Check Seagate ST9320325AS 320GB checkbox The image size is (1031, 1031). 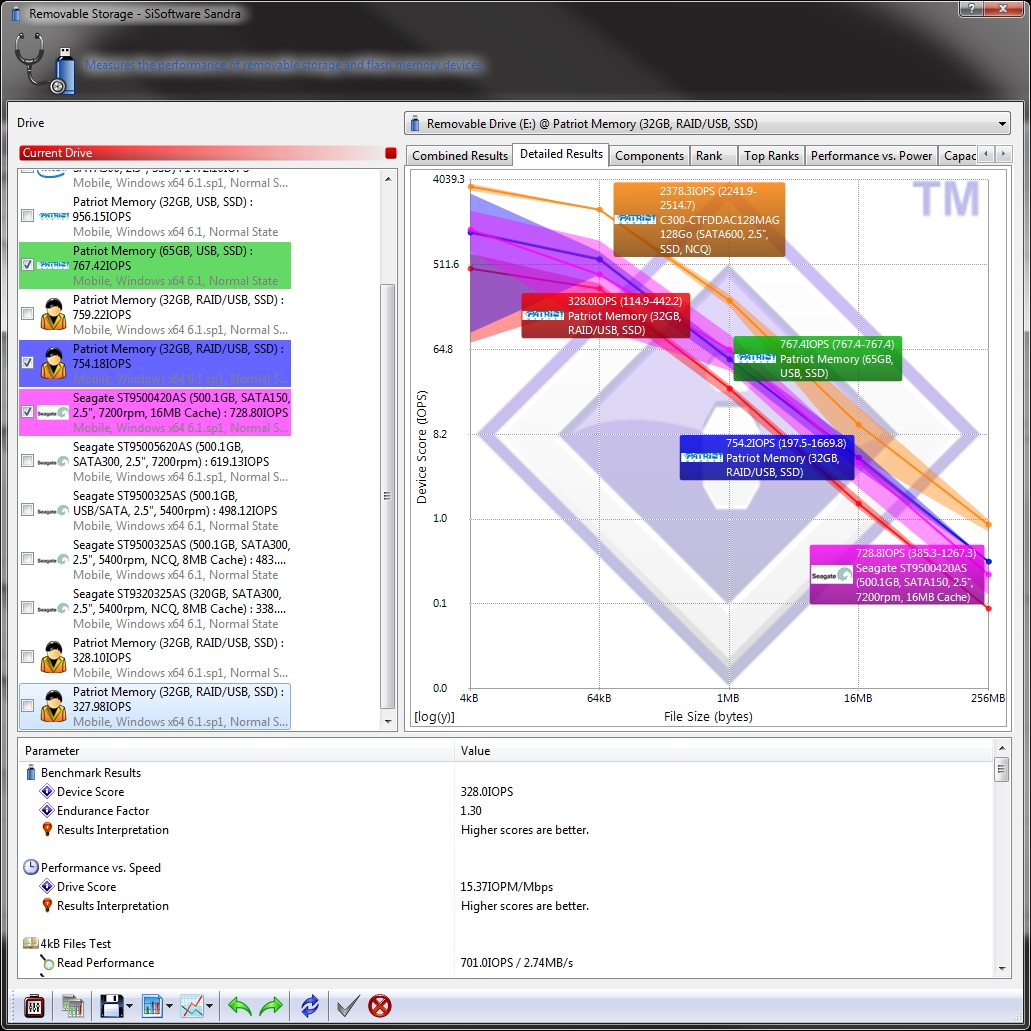click(x=28, y=608)
